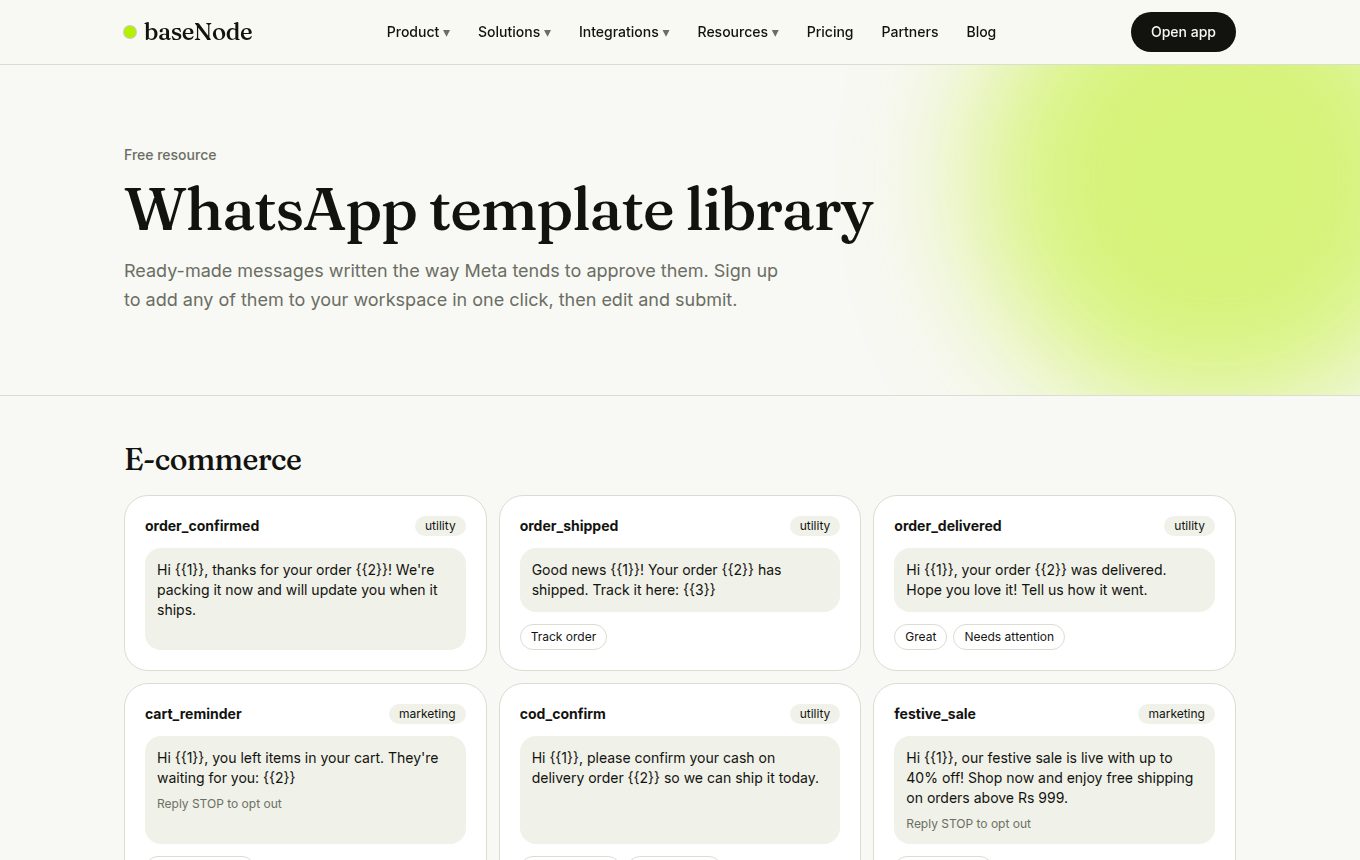The height and width of the screenshot is (860, 1360).
Task: Click the utility tag on order_delivered
Action: (1189, 526)
